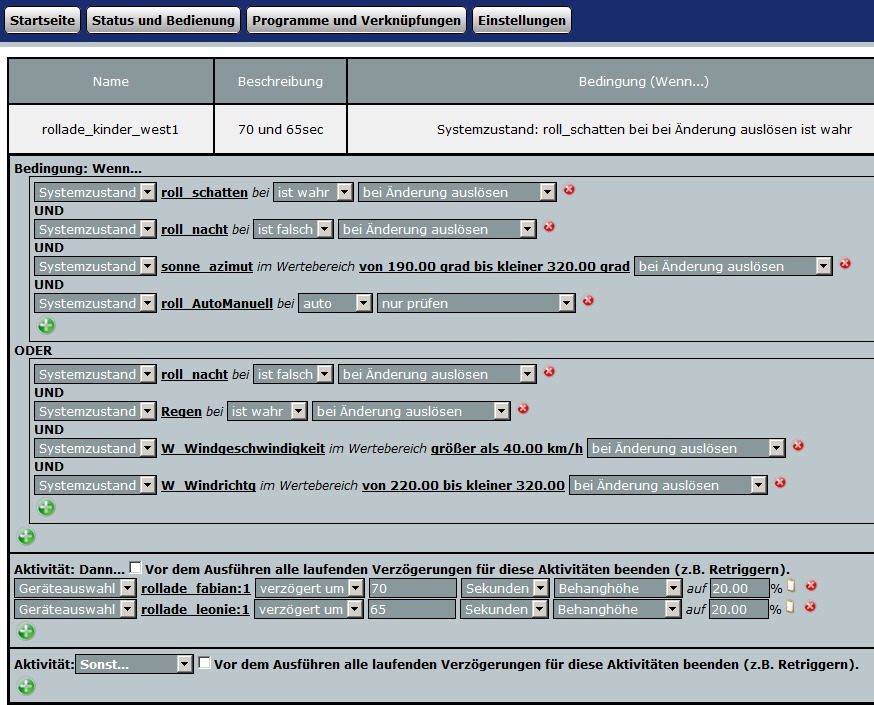874x705 pixels.
Task: Click the delay field showing 70
Action: [412, 589]
